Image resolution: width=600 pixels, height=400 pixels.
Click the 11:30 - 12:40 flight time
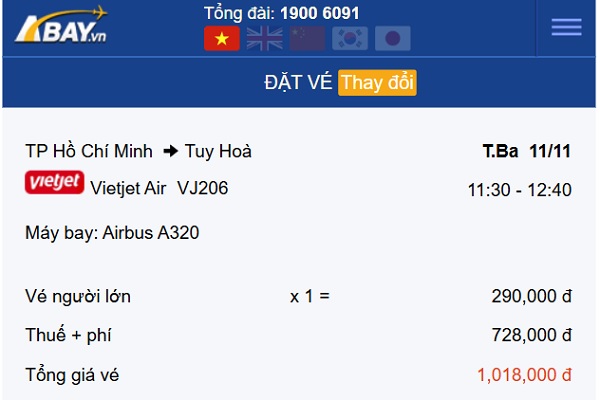[520, 189]
